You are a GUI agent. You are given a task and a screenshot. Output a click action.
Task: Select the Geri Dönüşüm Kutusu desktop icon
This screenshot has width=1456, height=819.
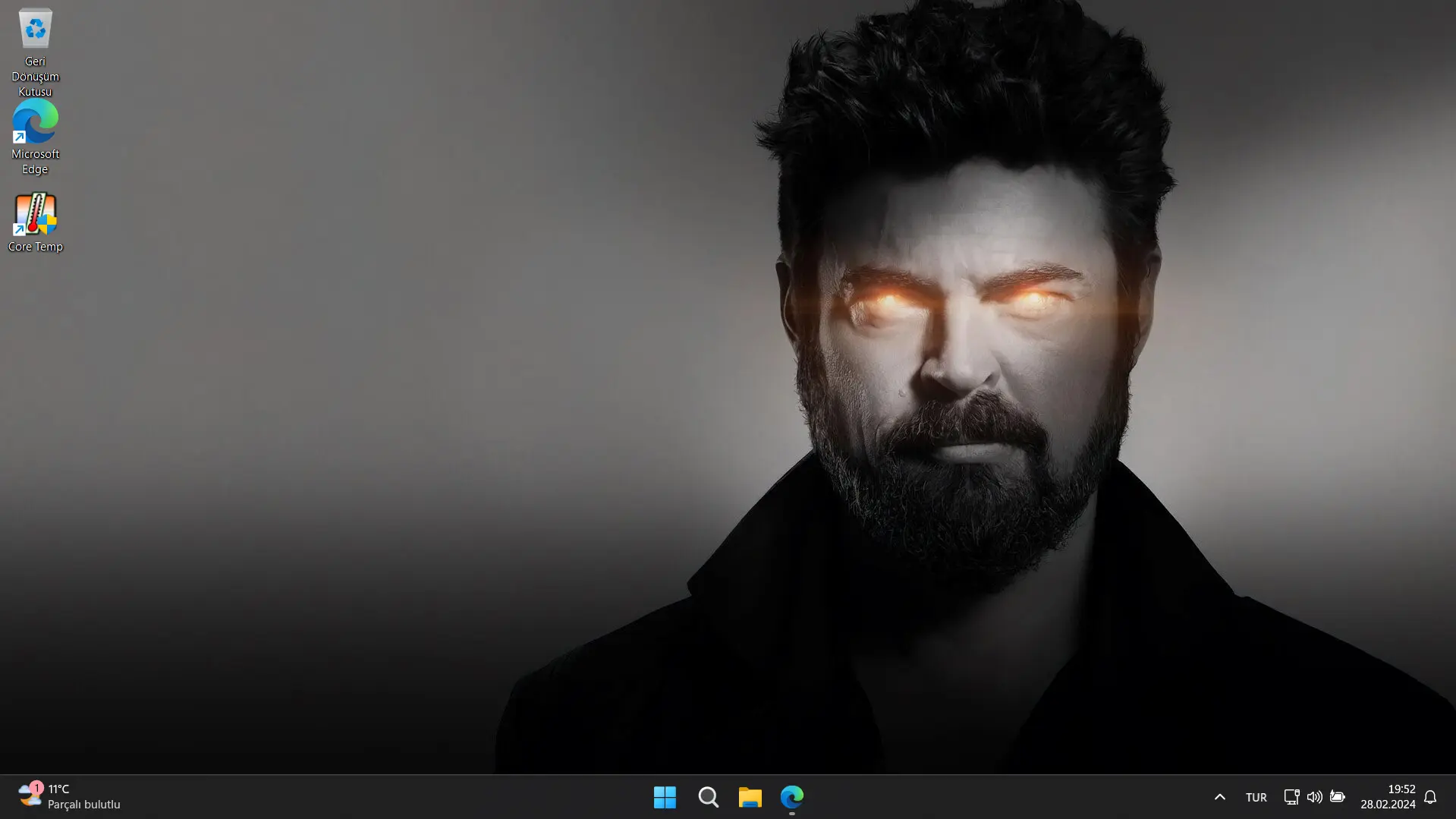pyautogui.click(x=35, y=52)
